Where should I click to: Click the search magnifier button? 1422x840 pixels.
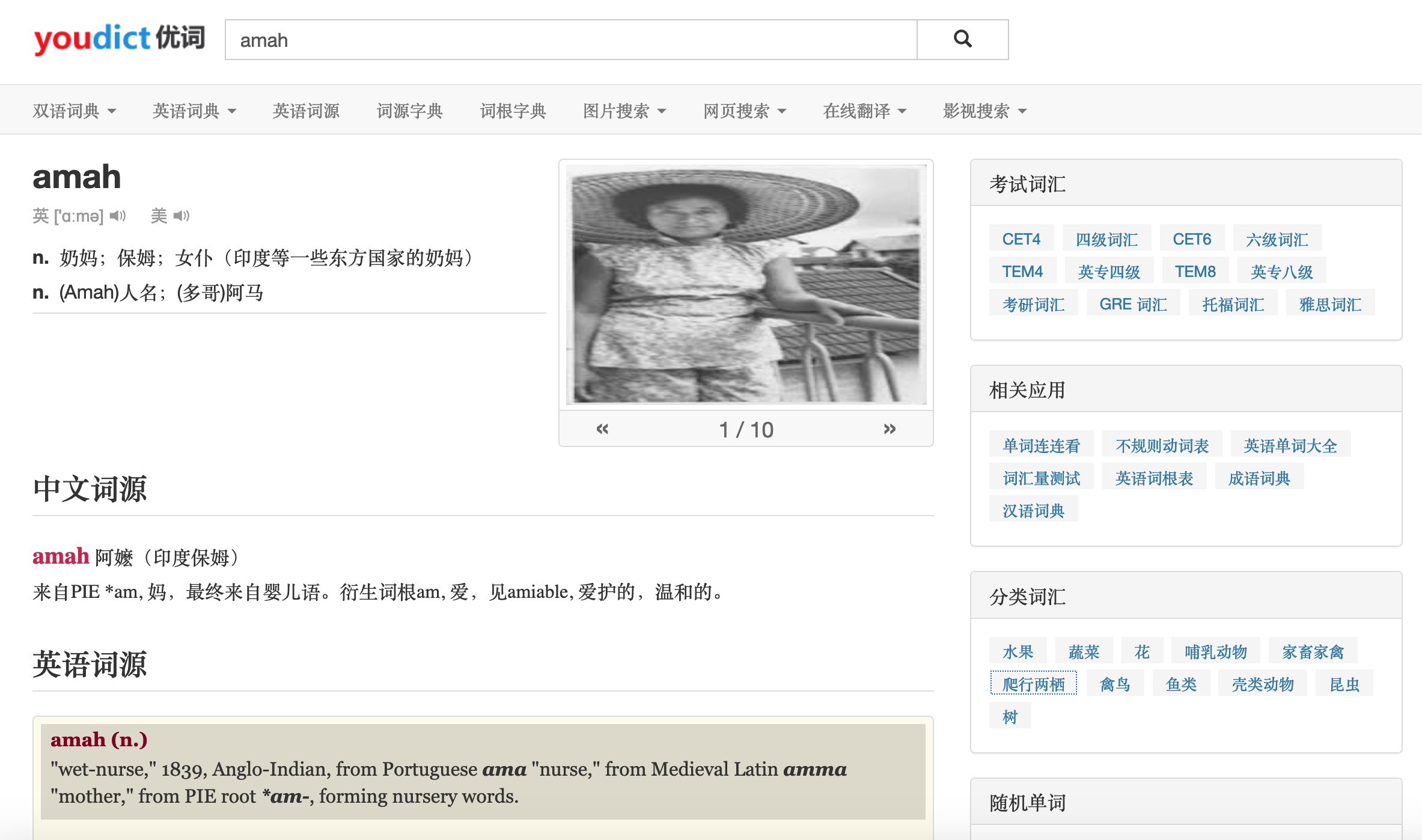click(x=962, y=40)
